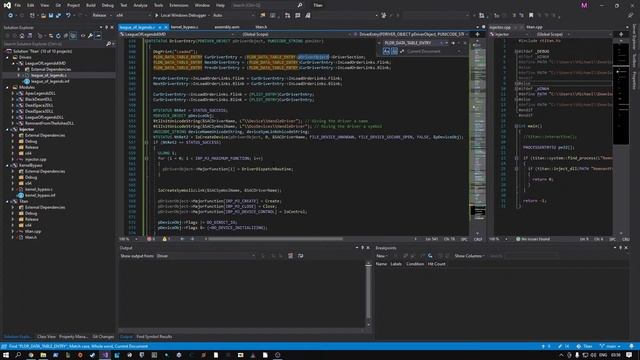This screenshot has height=360, width=640.
Task: Expand the ApexLegendsDLL project node
Action: (x=13, y=93)
